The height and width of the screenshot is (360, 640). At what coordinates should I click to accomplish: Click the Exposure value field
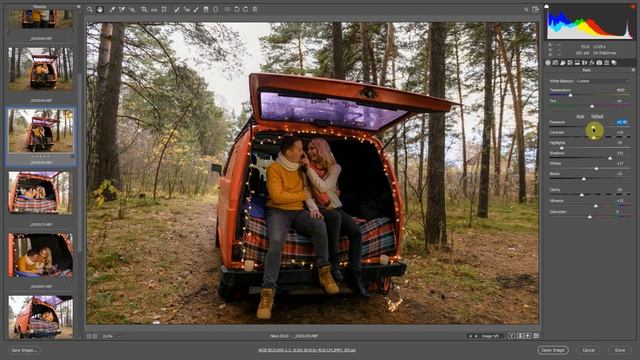coord(622,122)
